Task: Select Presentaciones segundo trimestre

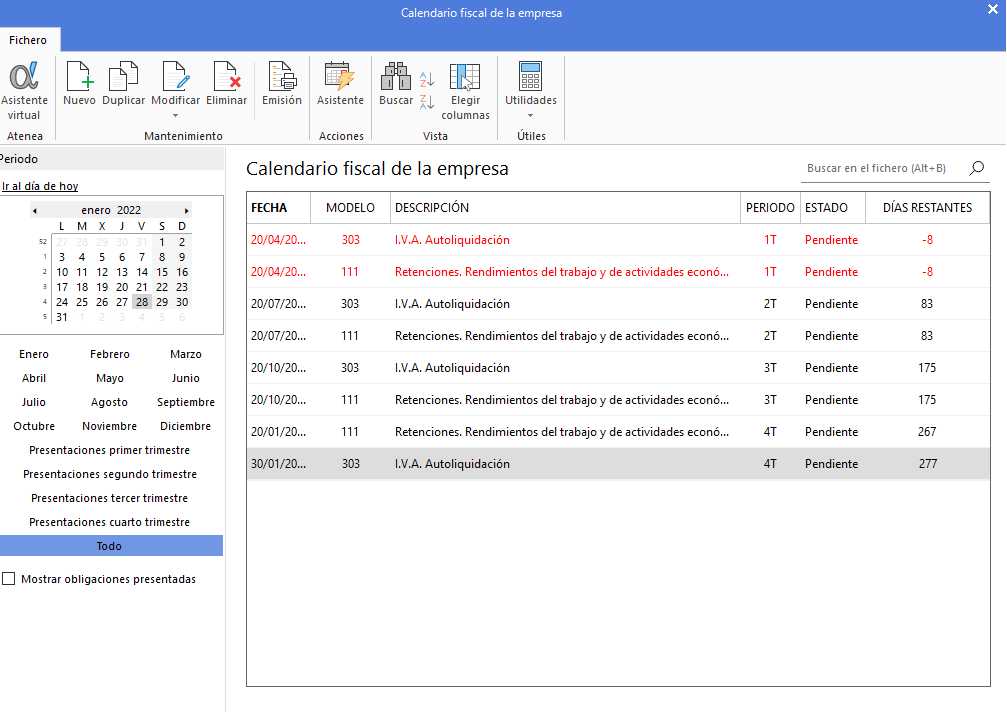Action: [x=110, y=474]
